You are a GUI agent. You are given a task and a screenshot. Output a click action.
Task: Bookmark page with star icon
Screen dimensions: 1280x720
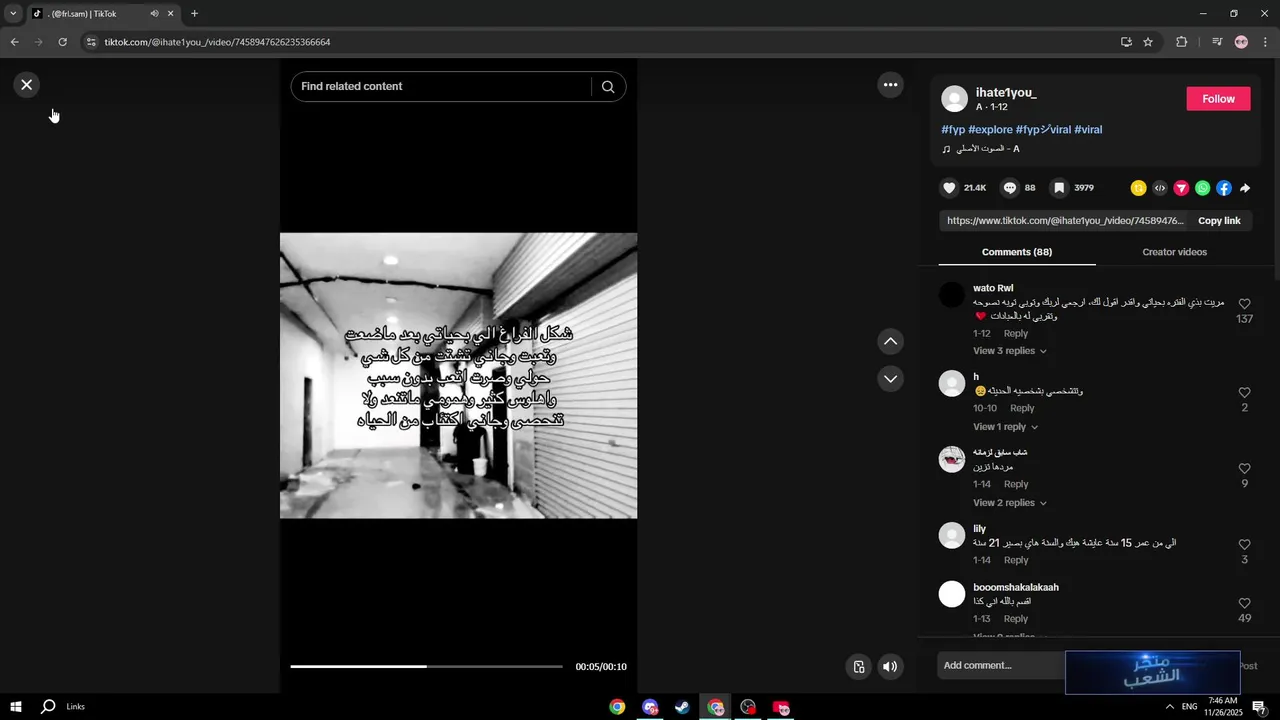[x=1148, y=42]
